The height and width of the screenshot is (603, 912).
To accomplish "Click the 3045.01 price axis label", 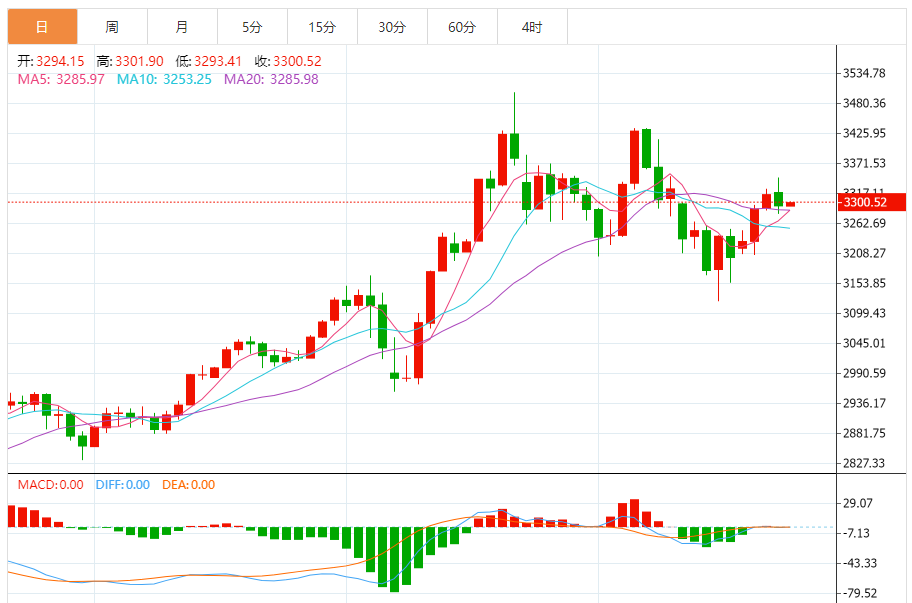I will [864, 343].
